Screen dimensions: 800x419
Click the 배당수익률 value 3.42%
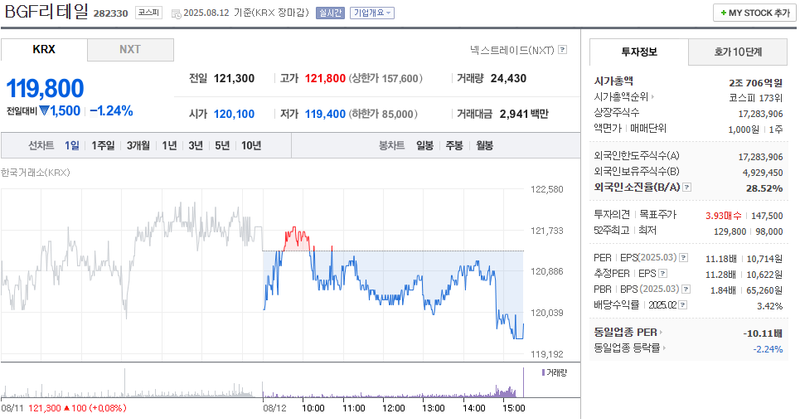coord(770,306)
